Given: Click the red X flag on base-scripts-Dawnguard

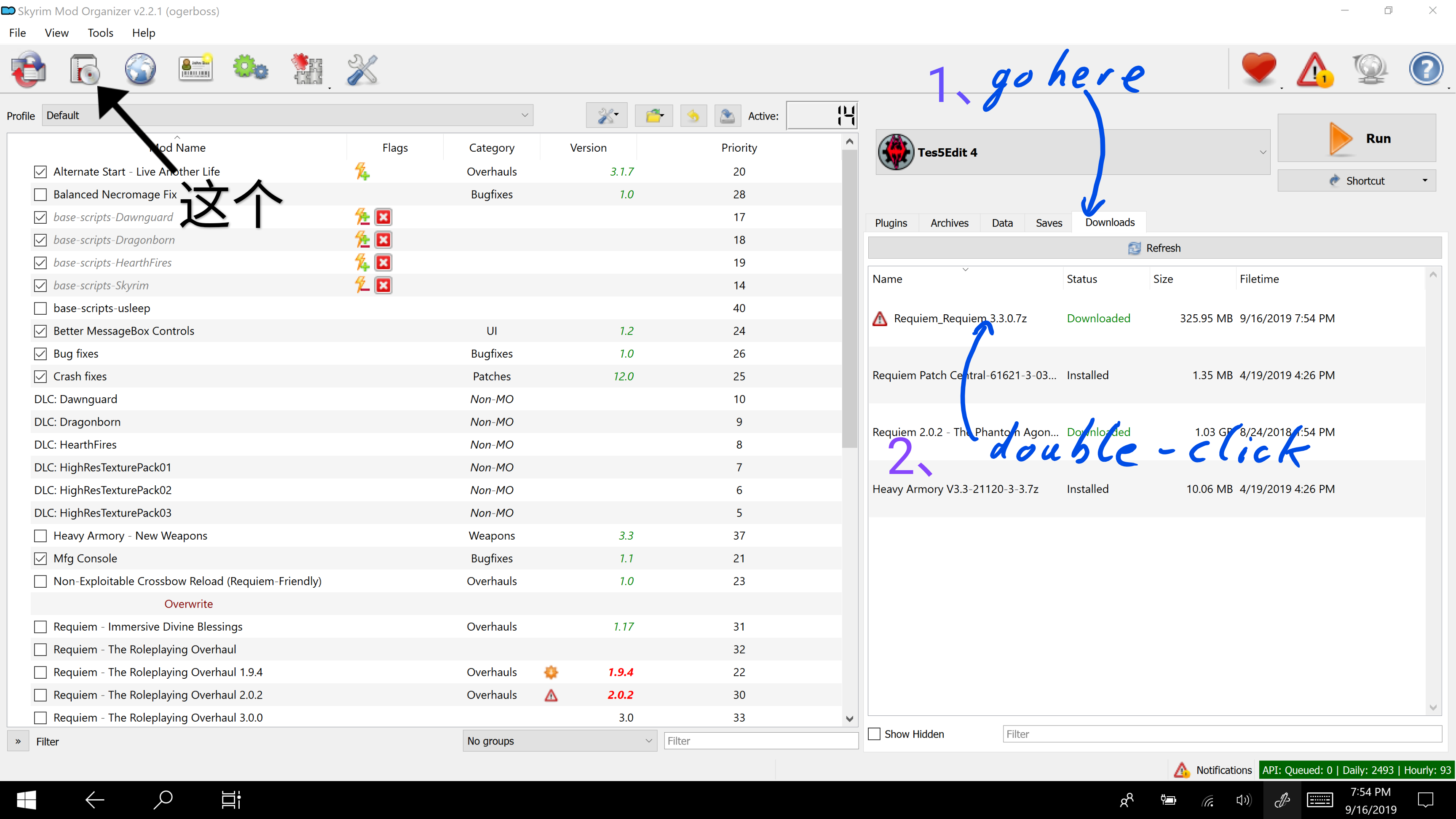Looking at the screenshot, I should [x=383, y=217].
